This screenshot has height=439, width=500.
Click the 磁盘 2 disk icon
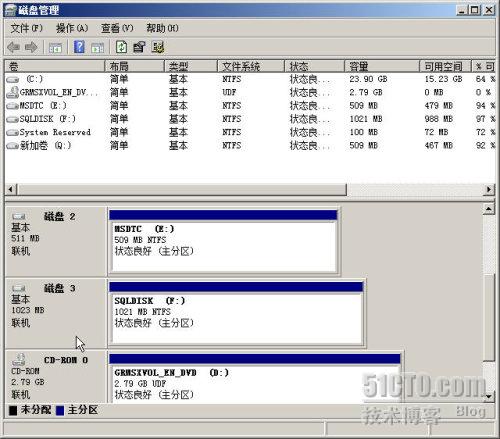[19, 217]
